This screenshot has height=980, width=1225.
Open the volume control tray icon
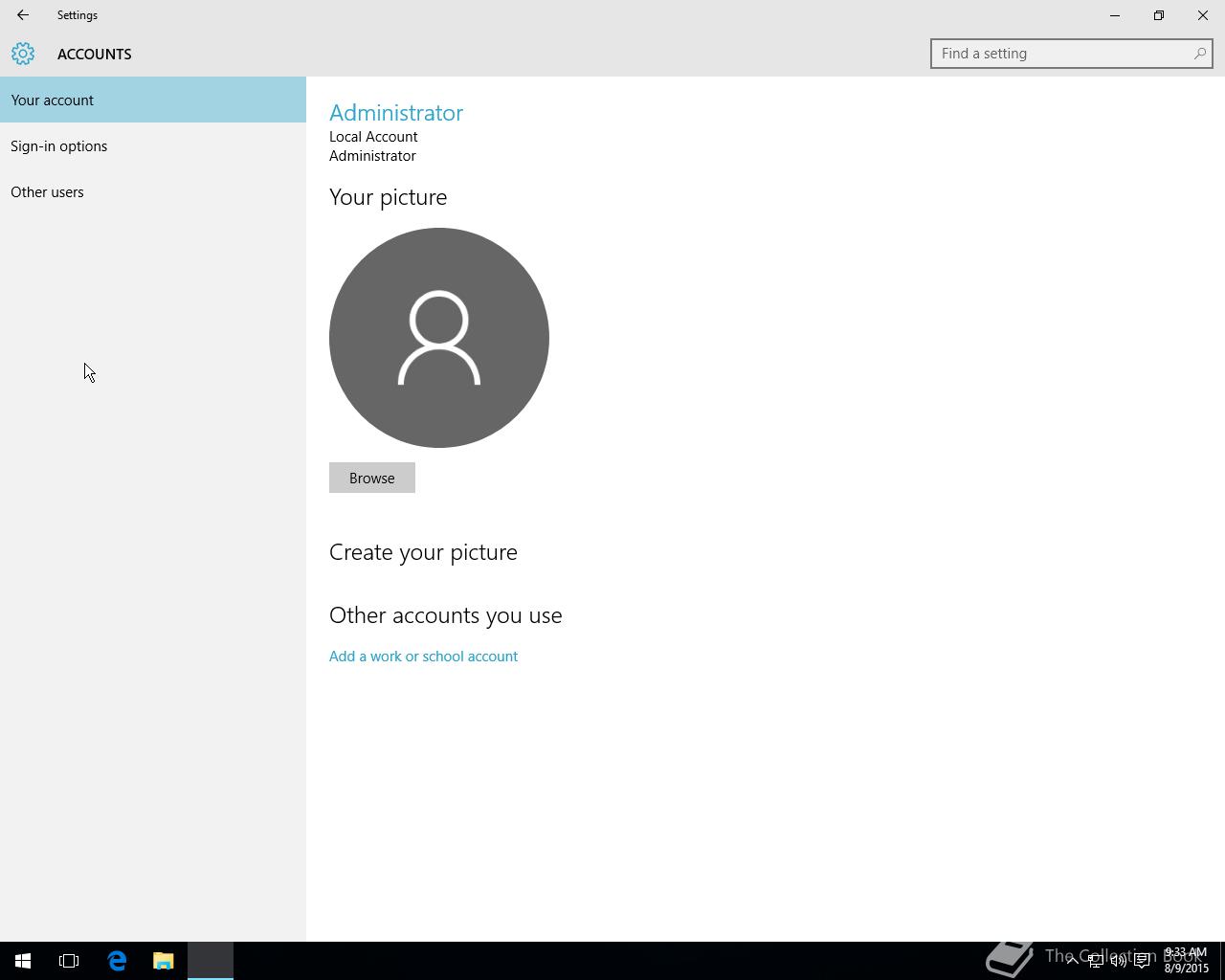pos(1118,961)
